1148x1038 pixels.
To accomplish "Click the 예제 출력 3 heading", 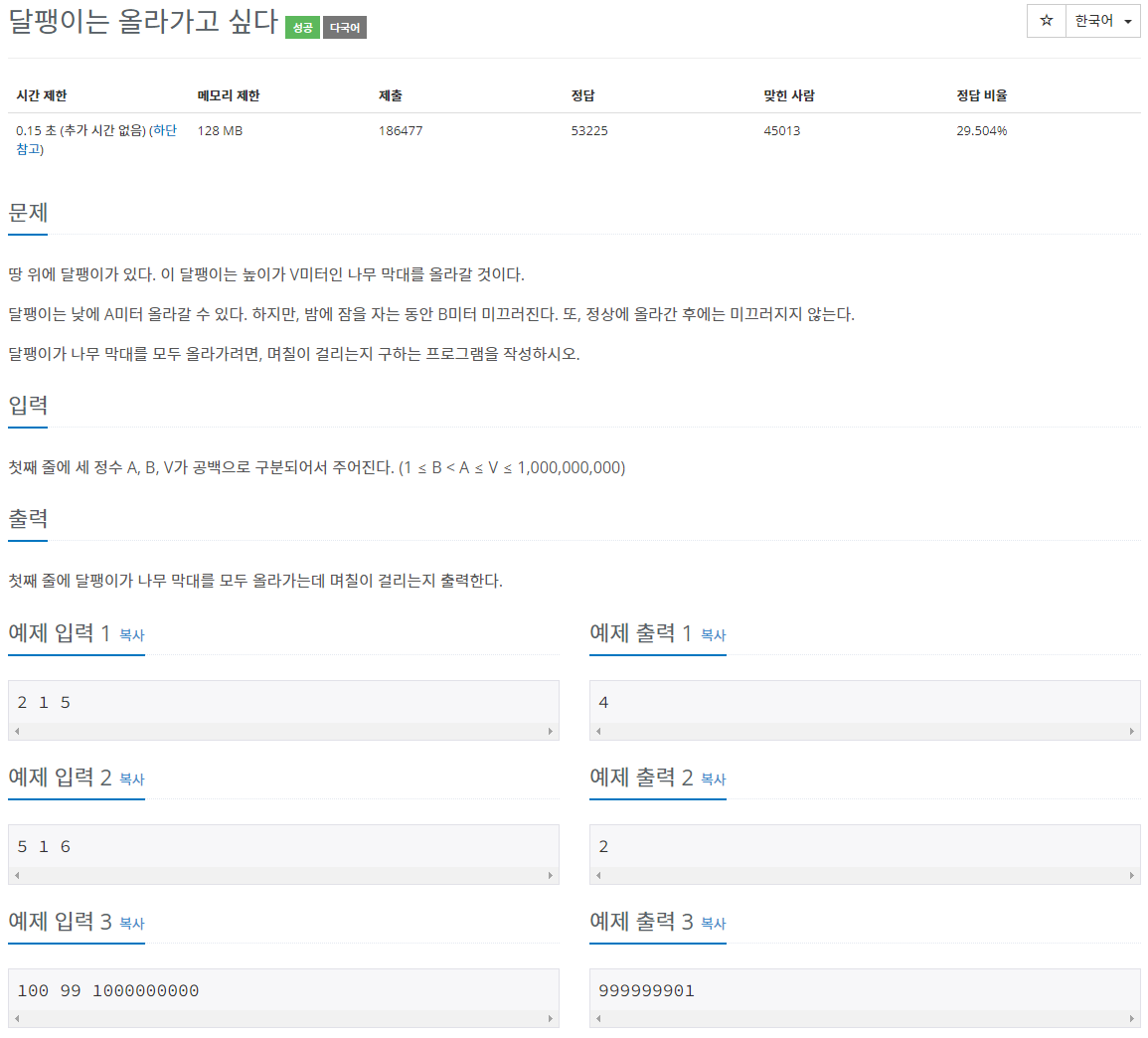I will pyautogui.click(x=641, y=922).
